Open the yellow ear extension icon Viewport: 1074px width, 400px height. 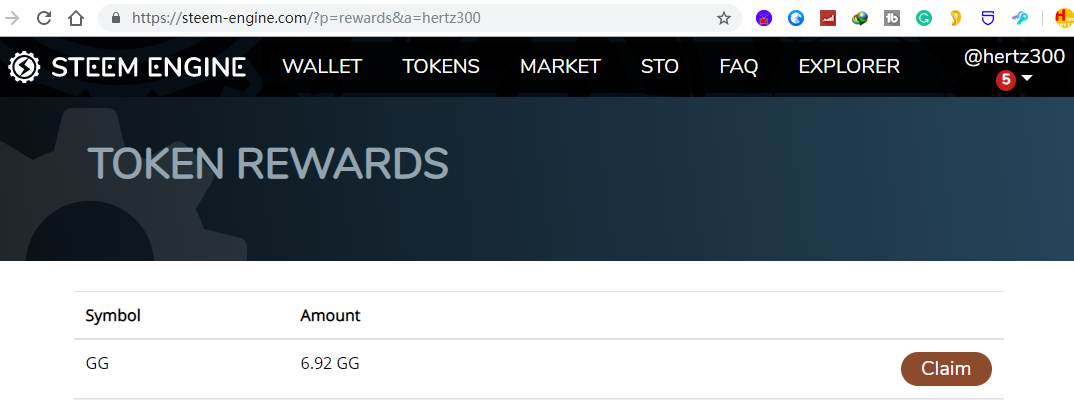point(956,18)
